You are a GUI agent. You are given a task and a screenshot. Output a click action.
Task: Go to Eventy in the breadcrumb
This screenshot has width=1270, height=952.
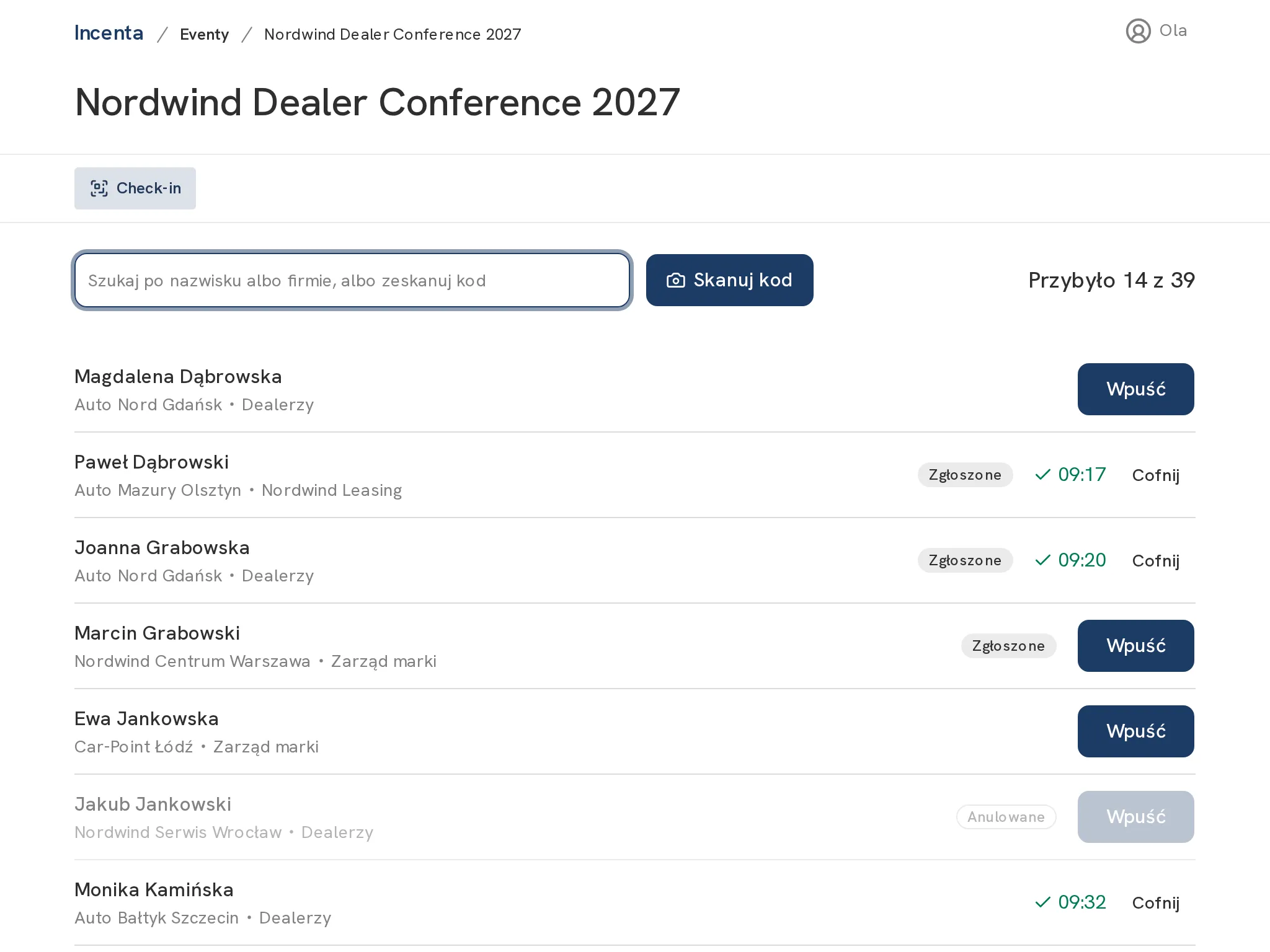(x=204, y=34)
